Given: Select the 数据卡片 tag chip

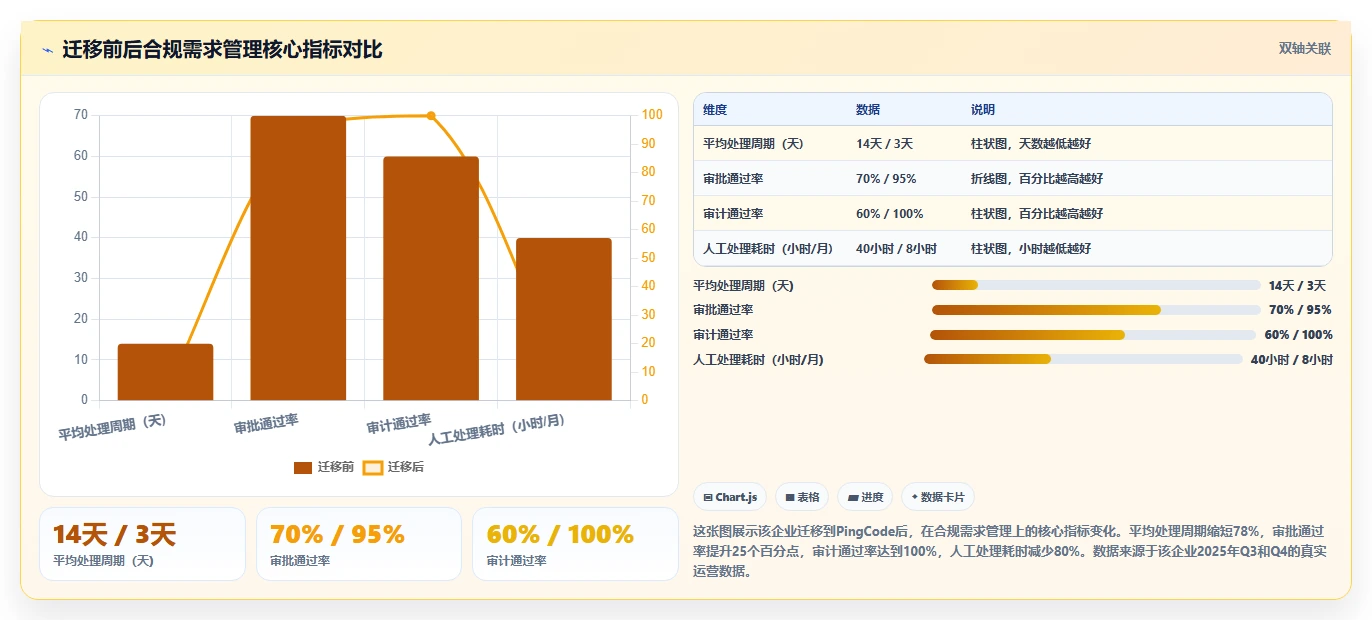Looking at the screenshot, I should point(937,497).
